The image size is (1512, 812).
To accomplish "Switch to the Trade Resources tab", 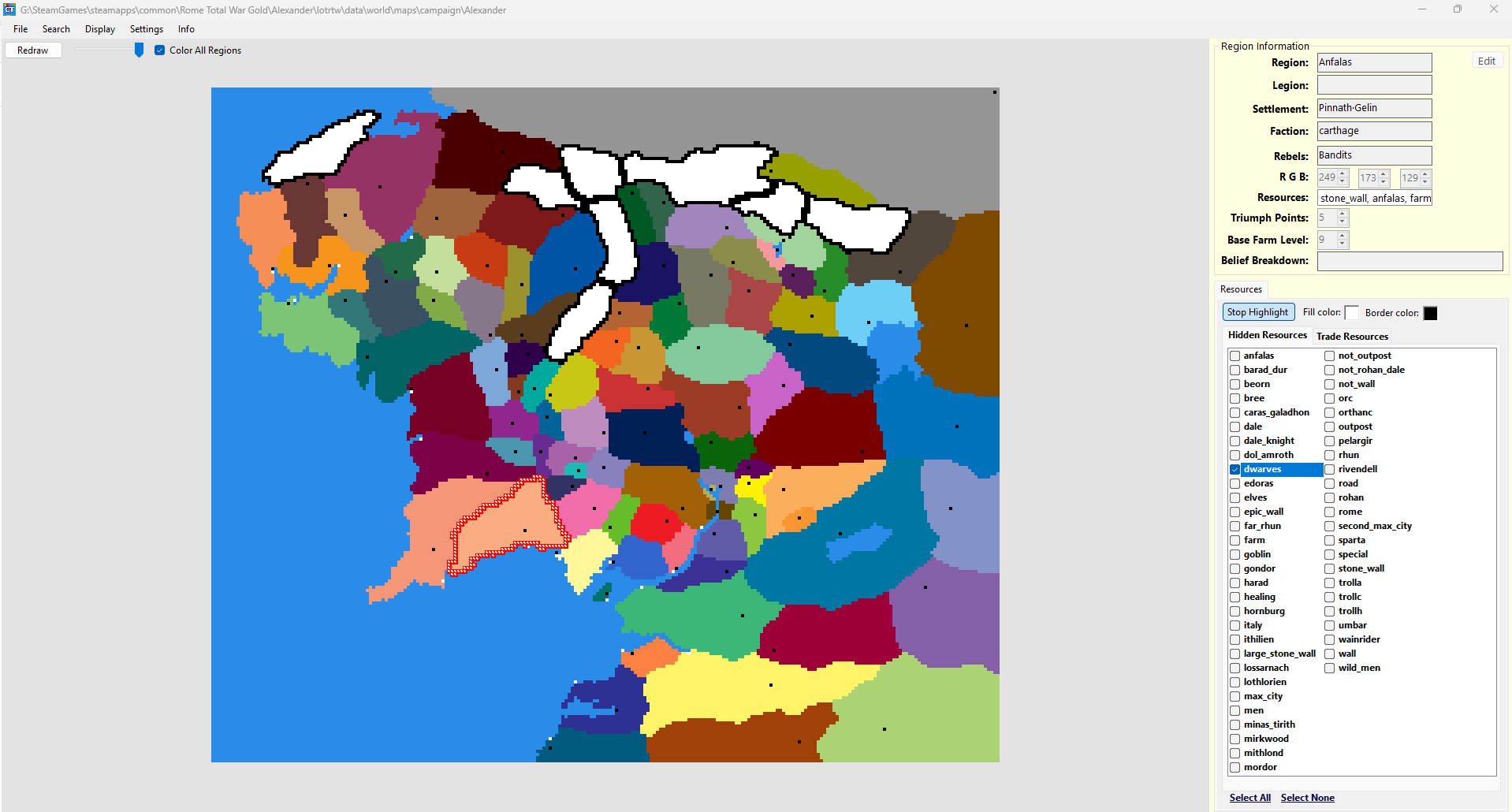I will 1352,336.
